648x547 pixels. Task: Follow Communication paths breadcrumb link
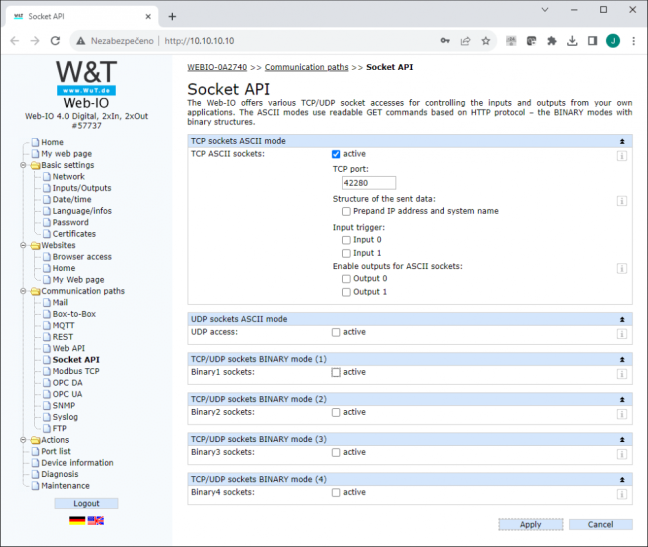[307, 67]
